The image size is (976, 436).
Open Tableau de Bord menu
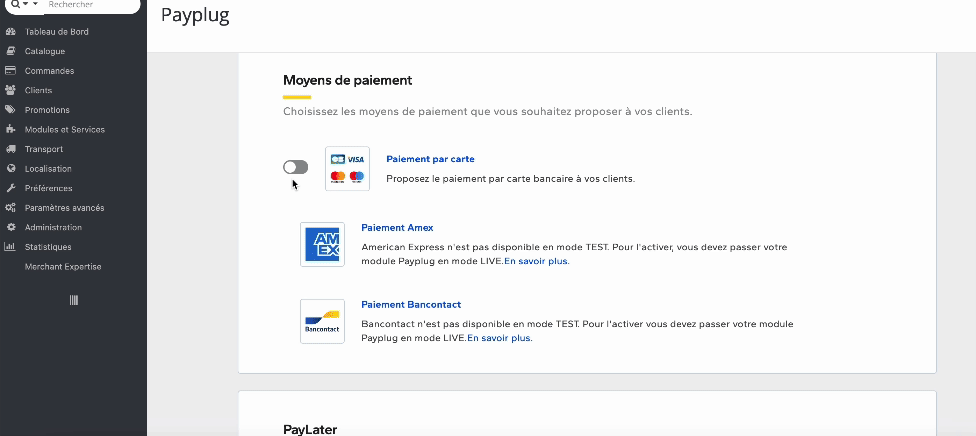point(57,32)
